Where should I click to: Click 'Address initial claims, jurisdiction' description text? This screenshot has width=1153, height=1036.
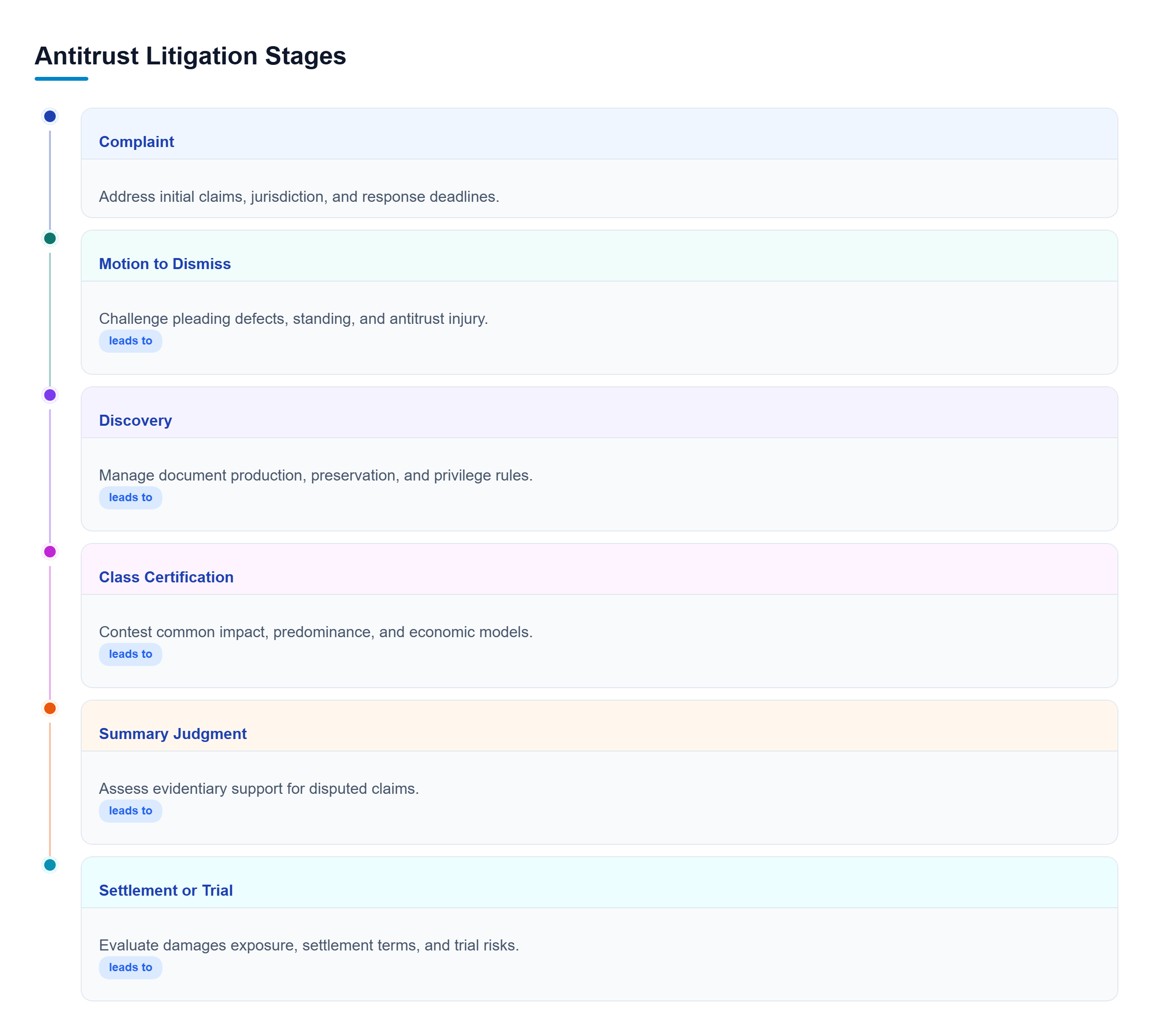[299, 197]
